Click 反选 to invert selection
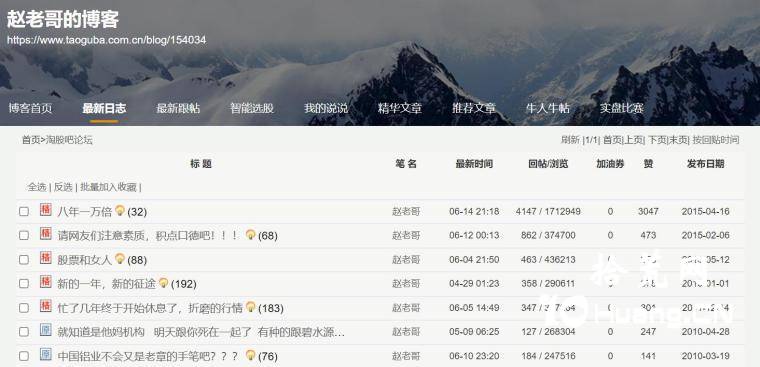Viewport: 760px width, 367px height. point(63,187)
